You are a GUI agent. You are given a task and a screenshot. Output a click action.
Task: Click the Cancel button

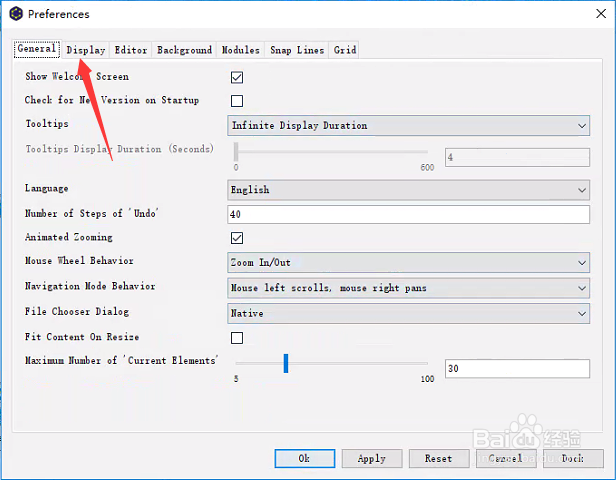[506, 458]
